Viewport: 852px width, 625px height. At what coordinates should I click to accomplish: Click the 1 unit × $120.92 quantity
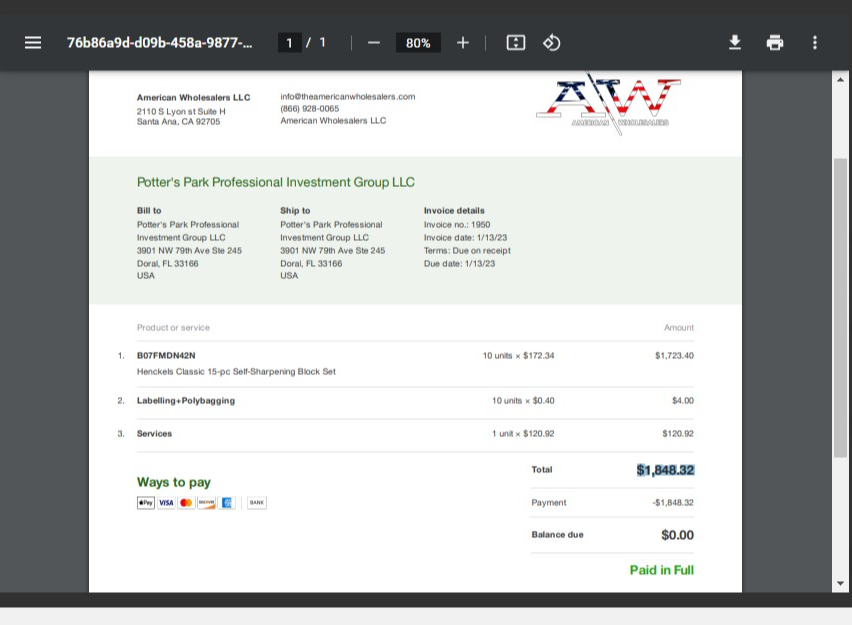[523, 434]
